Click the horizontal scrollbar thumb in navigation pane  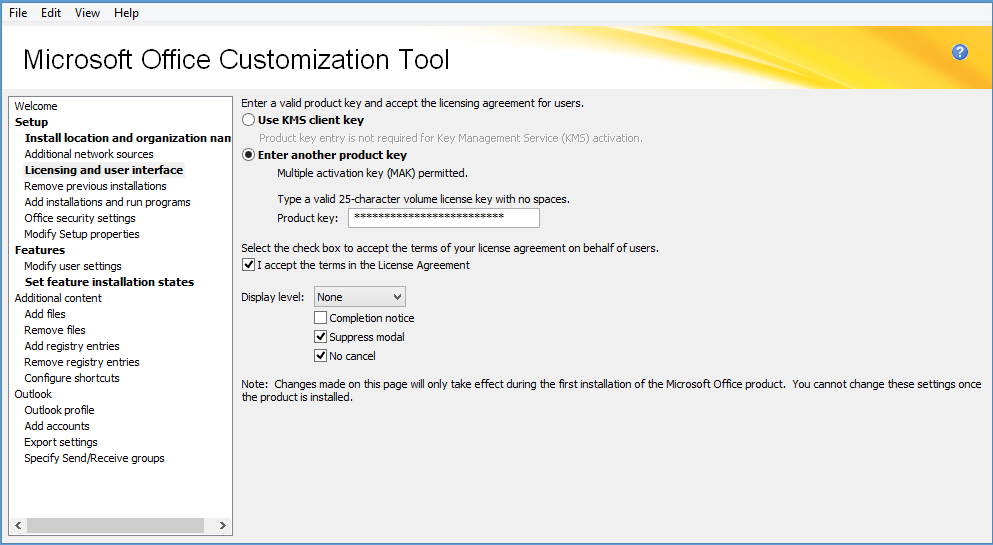115,525
